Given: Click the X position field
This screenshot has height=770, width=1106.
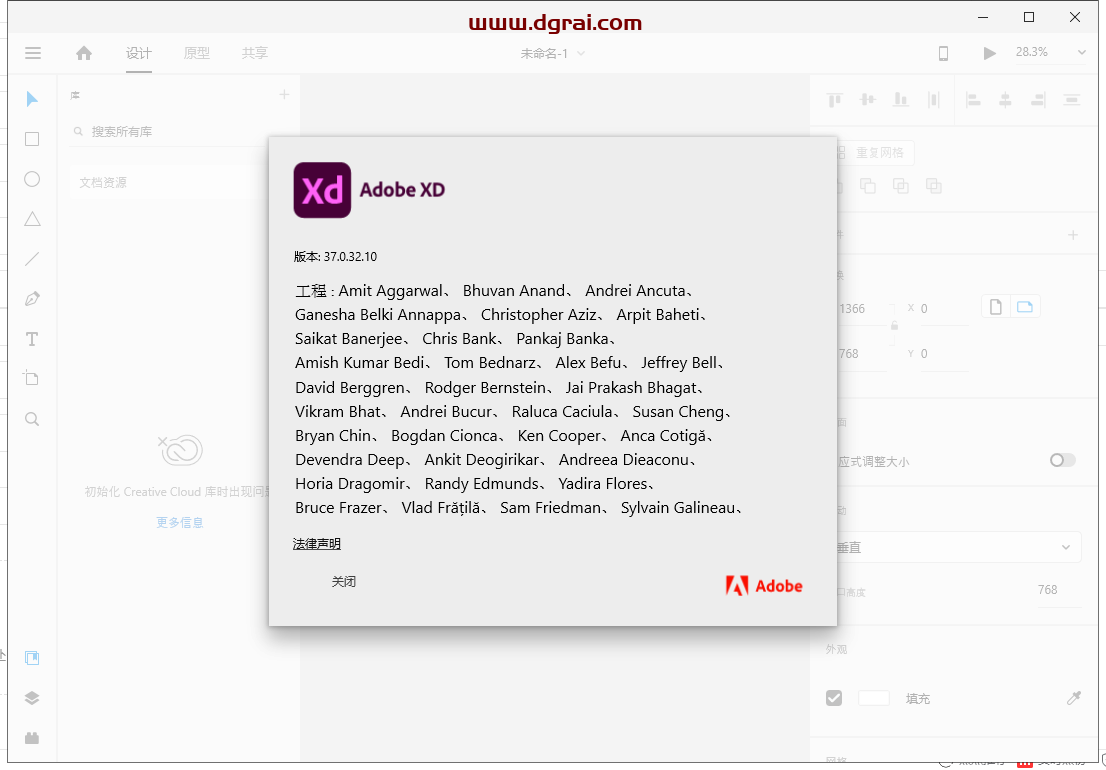Looking at the screenshot, I should [x=944, y=309].
